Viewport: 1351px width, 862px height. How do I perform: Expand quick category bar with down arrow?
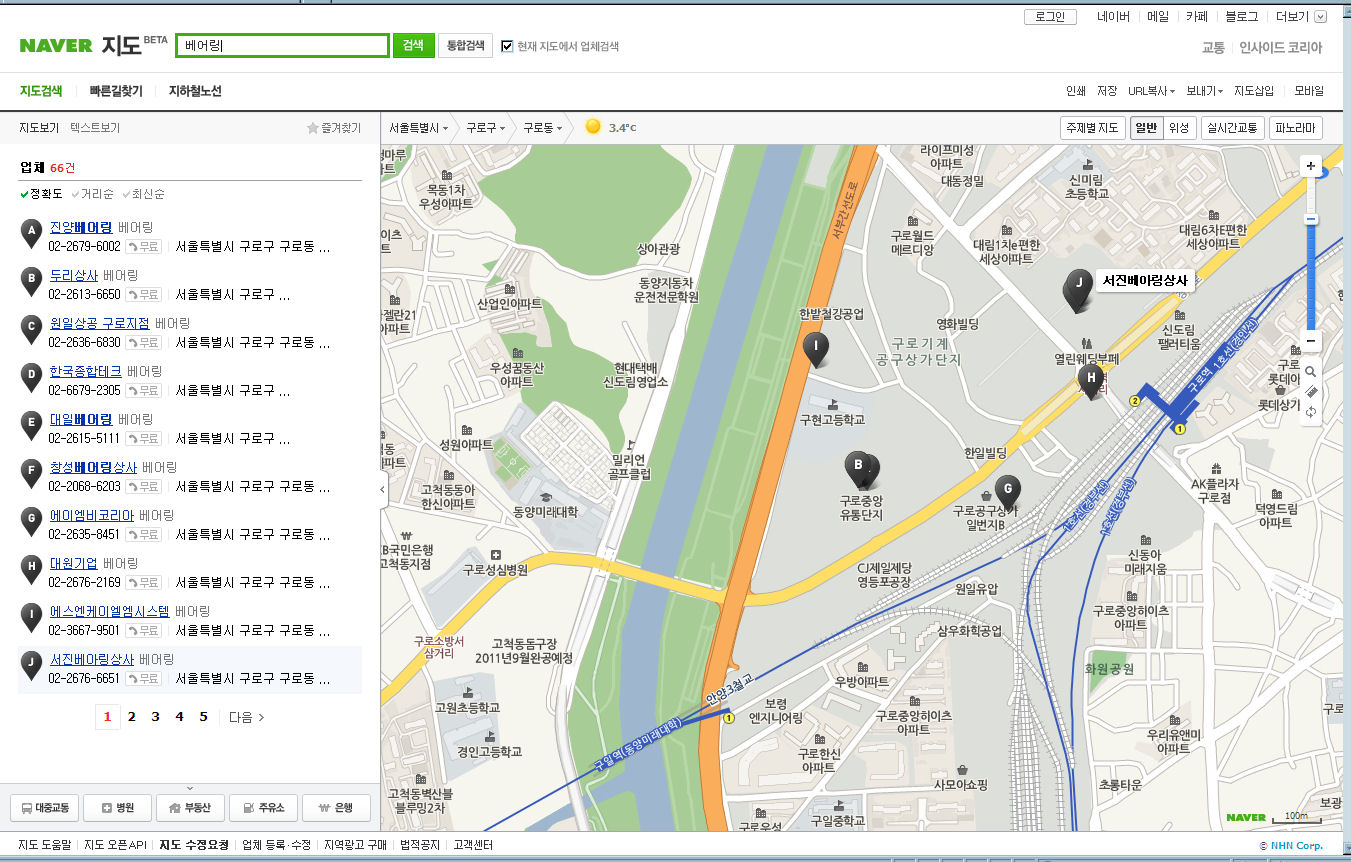190,788
